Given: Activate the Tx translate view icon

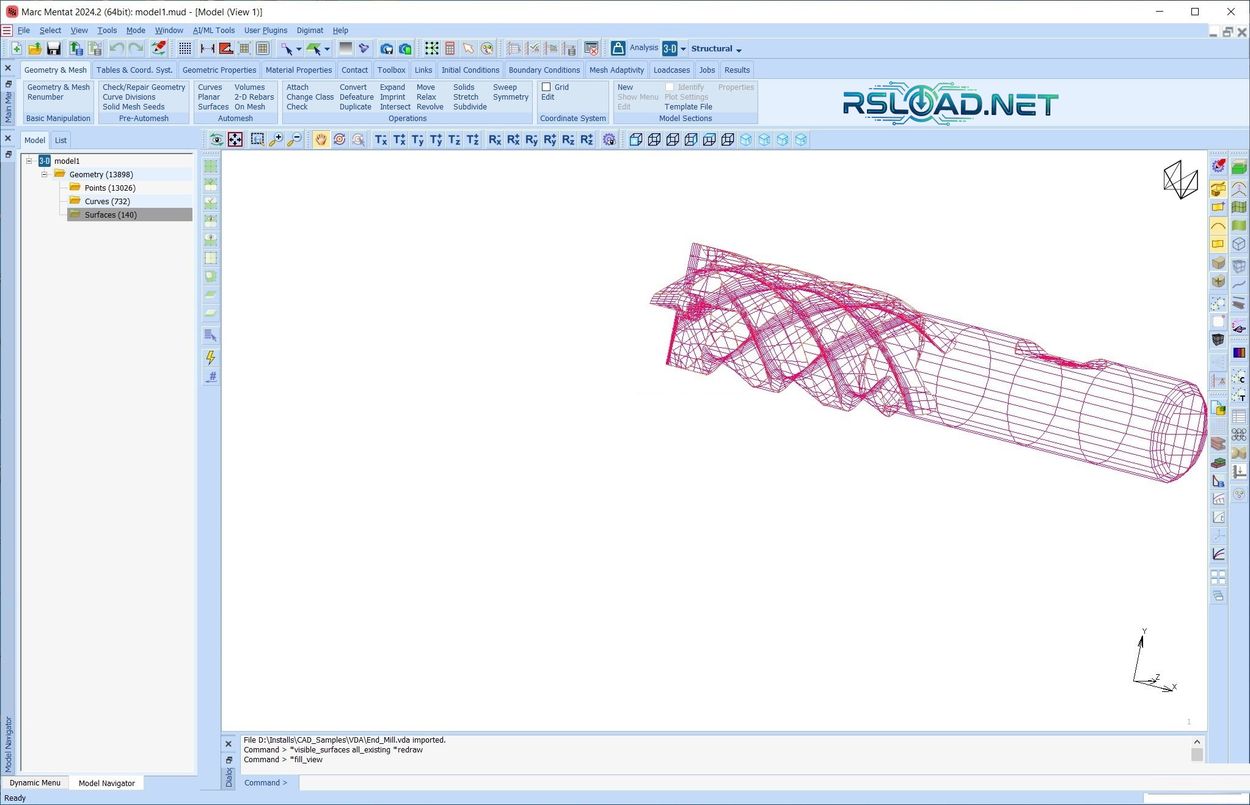Looking at the screenshot, I should 380,140.
